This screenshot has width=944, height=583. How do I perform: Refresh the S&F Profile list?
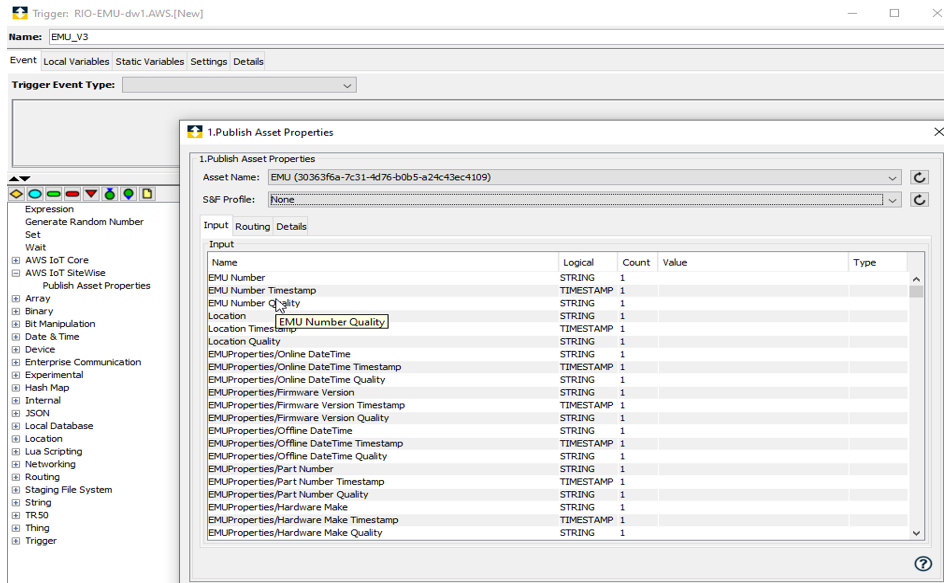(919, 200)
